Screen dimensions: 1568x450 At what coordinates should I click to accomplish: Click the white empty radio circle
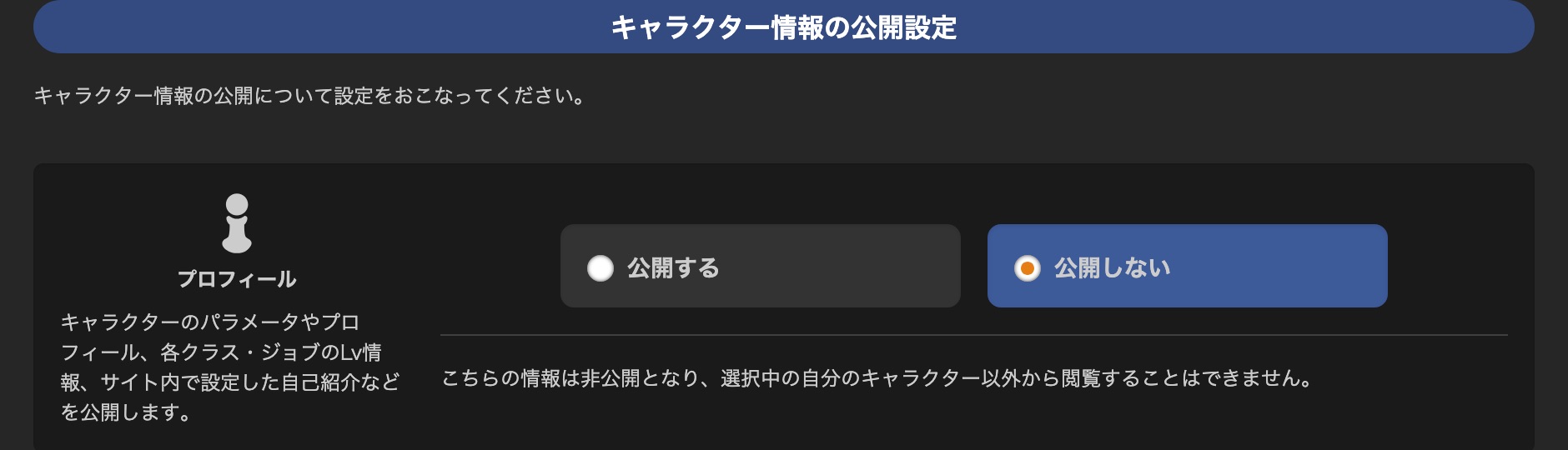[601, 268]
